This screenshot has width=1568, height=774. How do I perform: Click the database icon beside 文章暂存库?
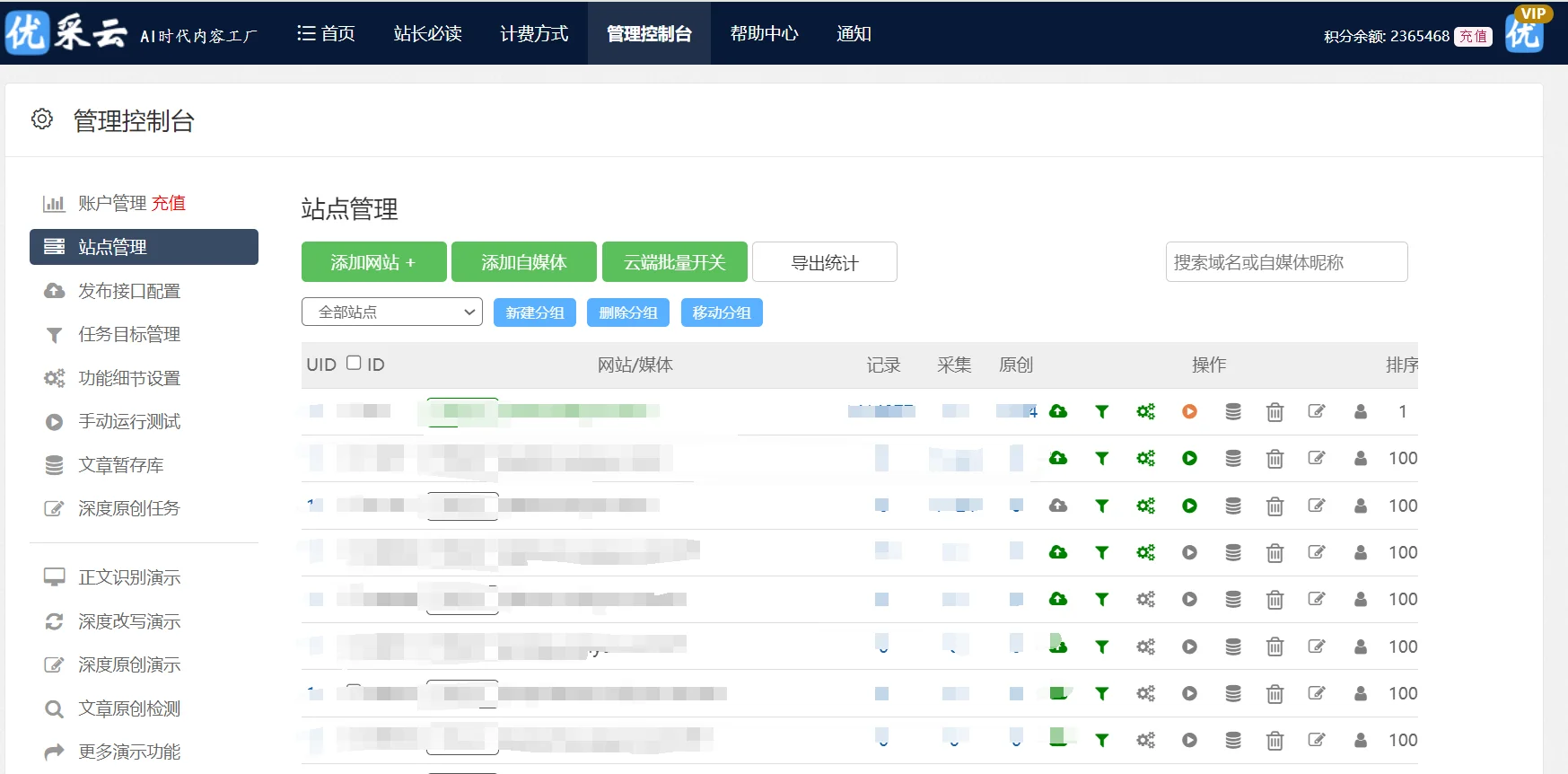(54, 465)
